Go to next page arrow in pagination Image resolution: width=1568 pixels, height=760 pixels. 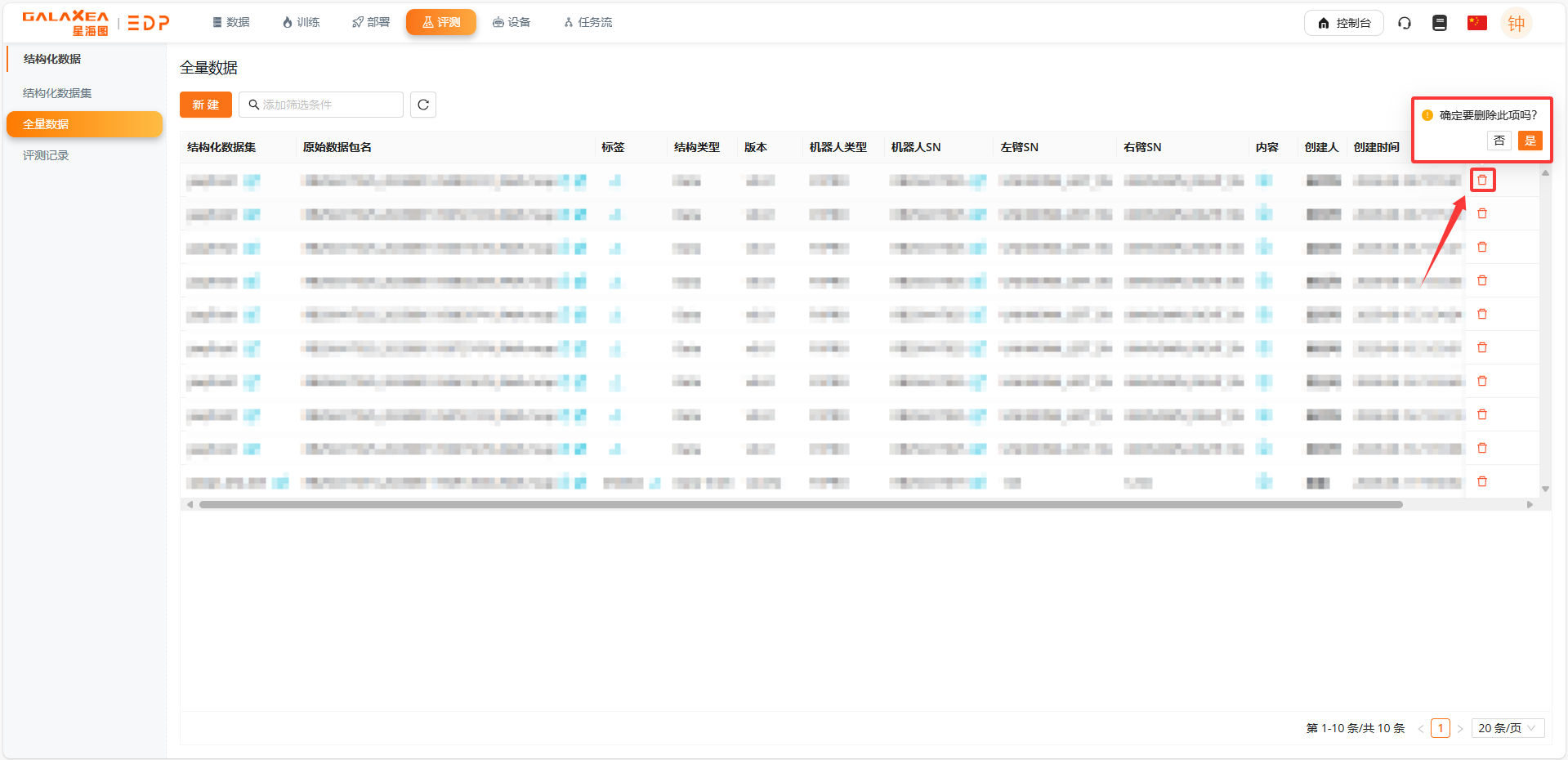(1460, 728)
